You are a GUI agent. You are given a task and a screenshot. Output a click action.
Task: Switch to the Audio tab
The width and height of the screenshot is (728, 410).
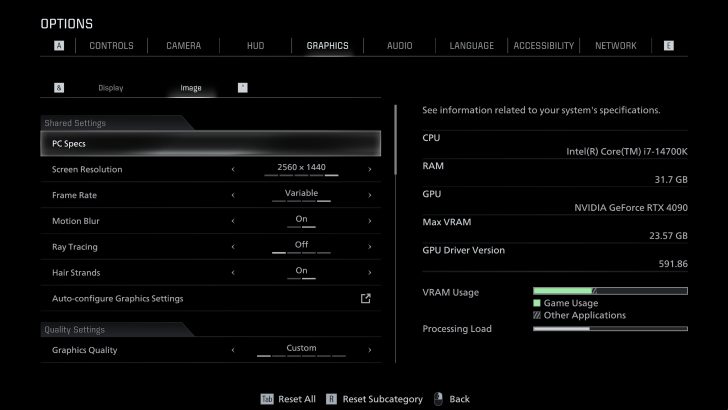(x=400, y=46)
